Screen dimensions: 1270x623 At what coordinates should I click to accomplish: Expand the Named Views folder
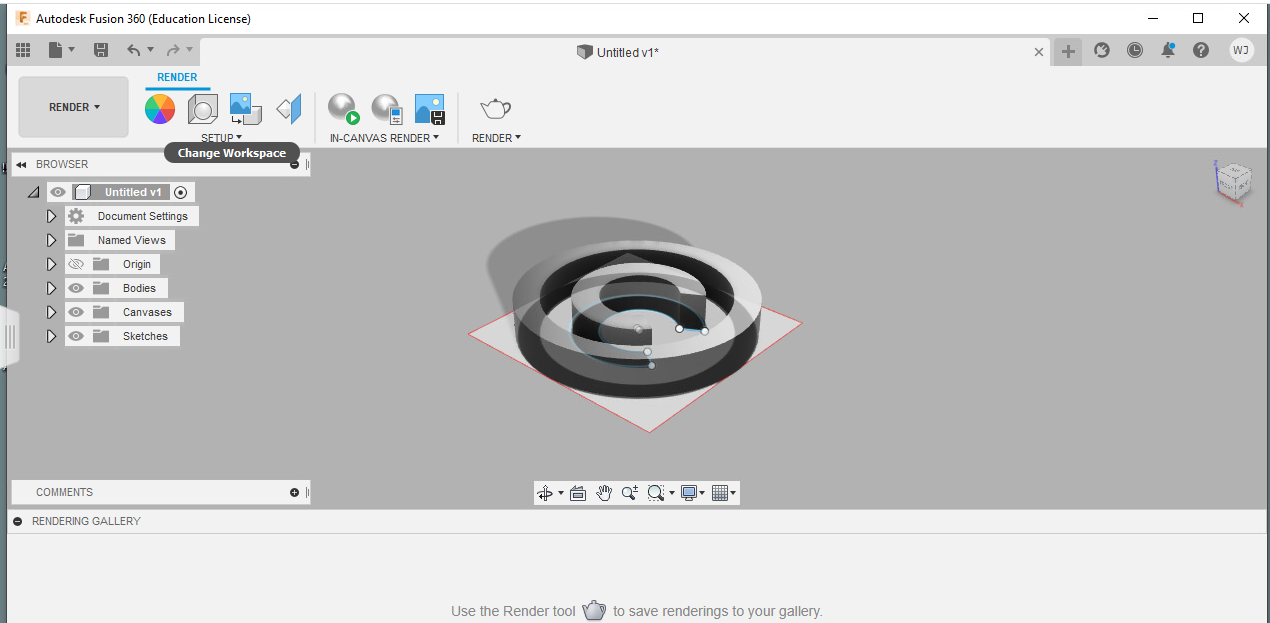(x=51, y=239)
